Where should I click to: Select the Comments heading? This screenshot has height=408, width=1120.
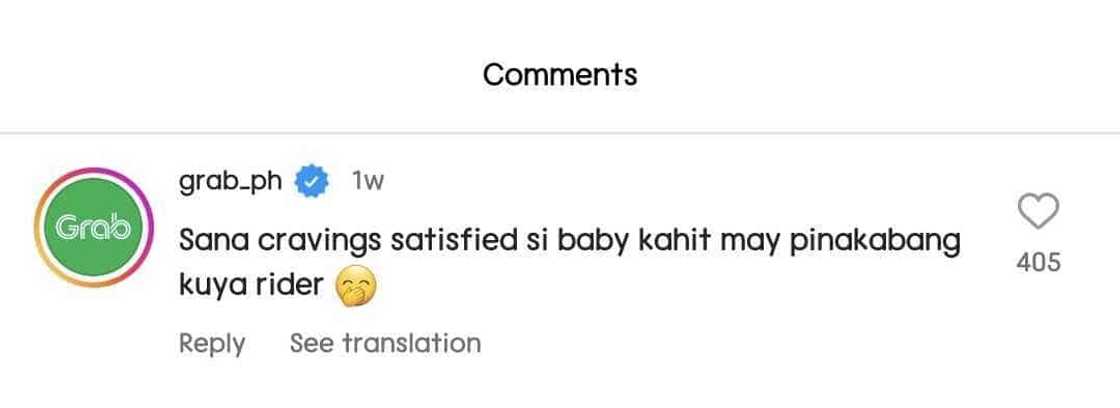(x=560, y=74)
